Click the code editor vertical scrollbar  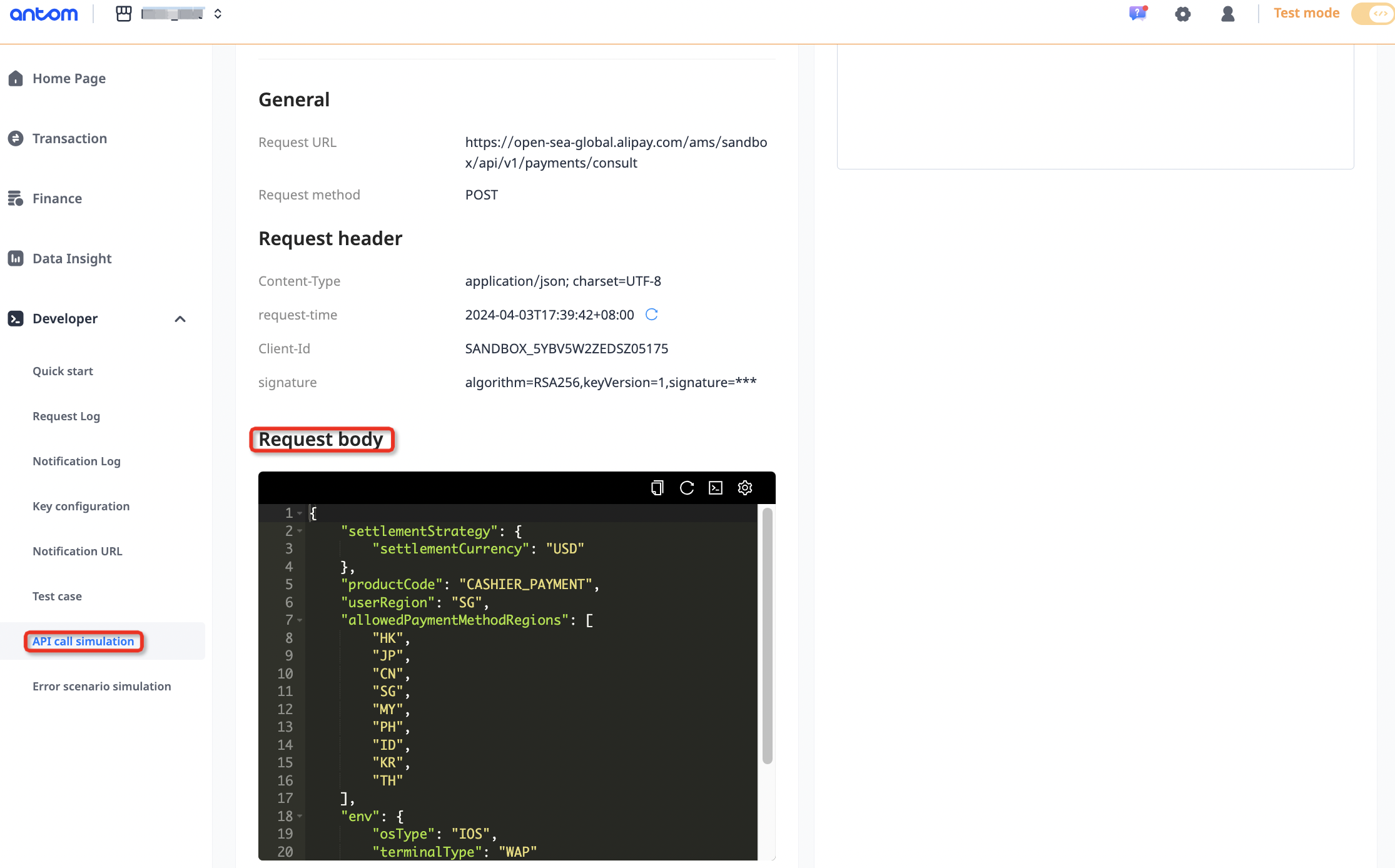point(767,635)
